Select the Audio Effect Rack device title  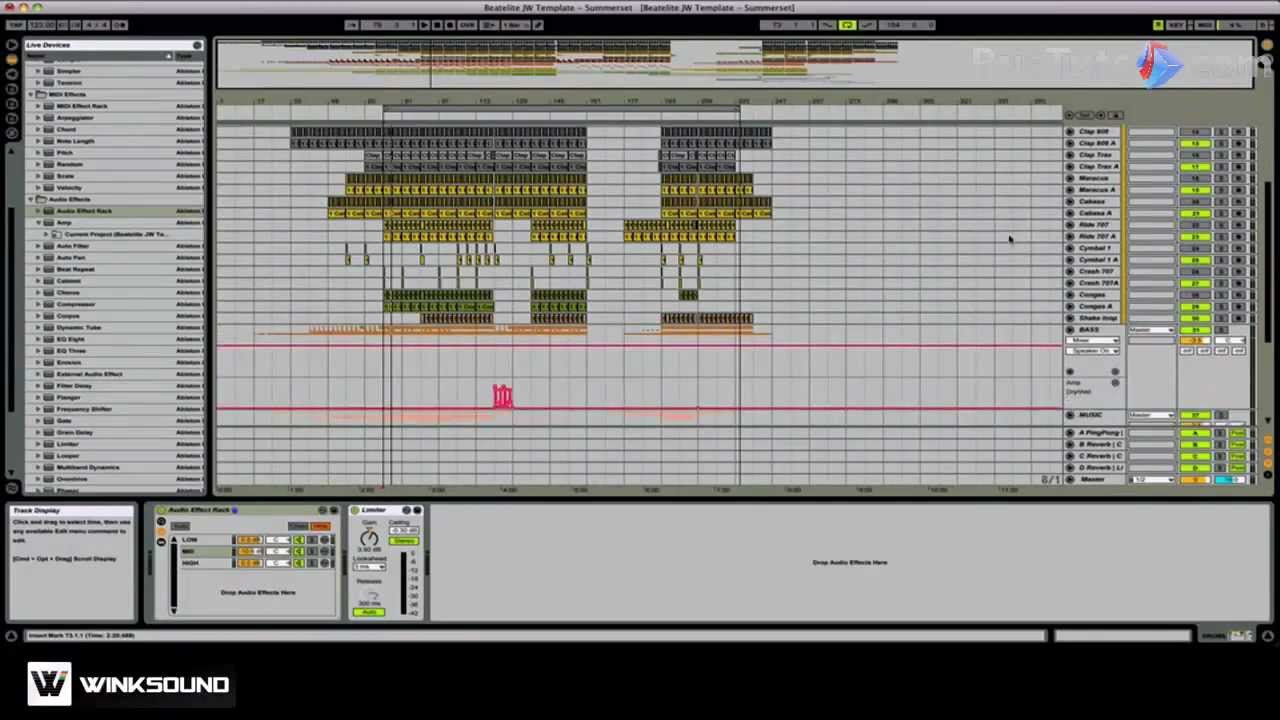coord(199,510)
